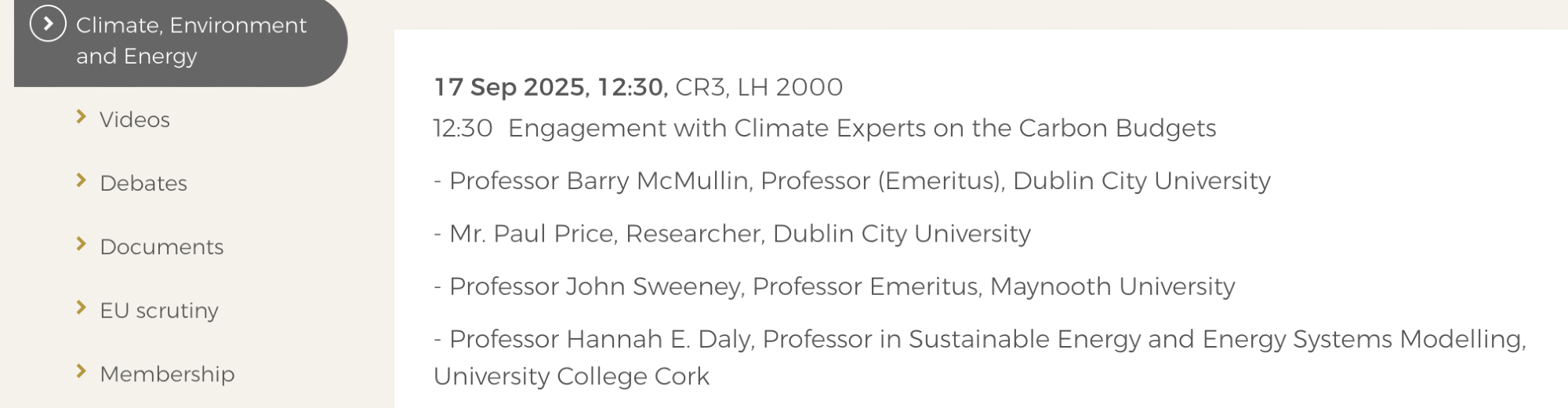Click the CR3, LH 2000 location text
Viewport: 1568px width, 408px height.
[759, 86]
